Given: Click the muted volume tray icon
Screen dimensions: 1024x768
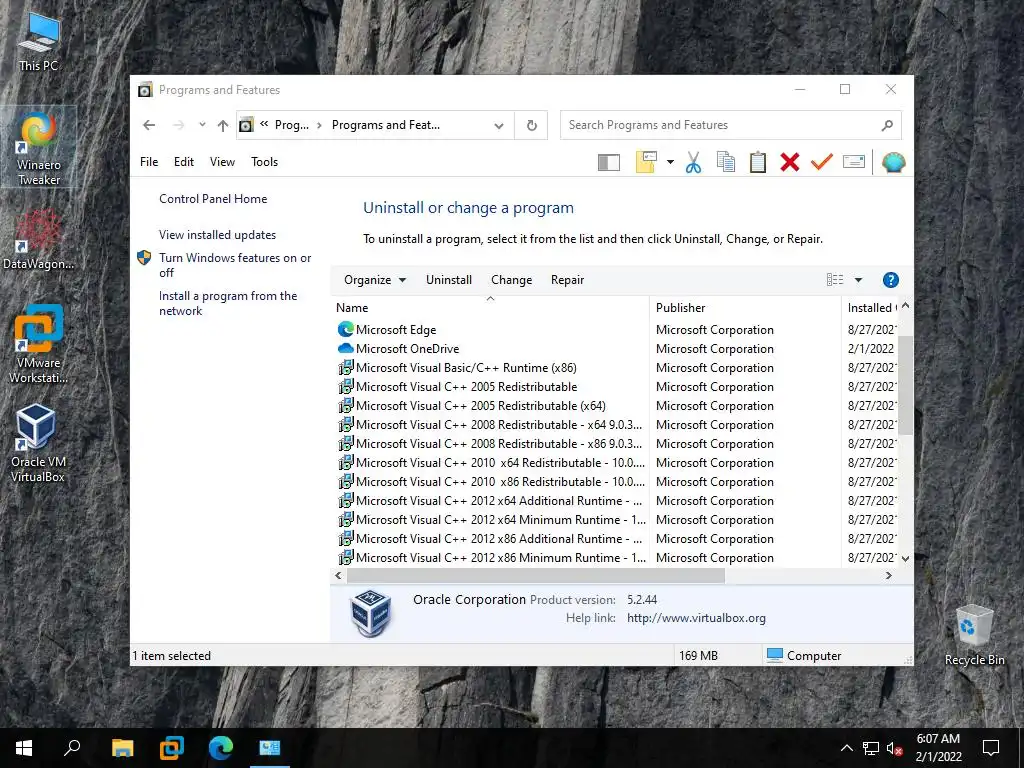Looking at the screenshot, I should [895, 748].
